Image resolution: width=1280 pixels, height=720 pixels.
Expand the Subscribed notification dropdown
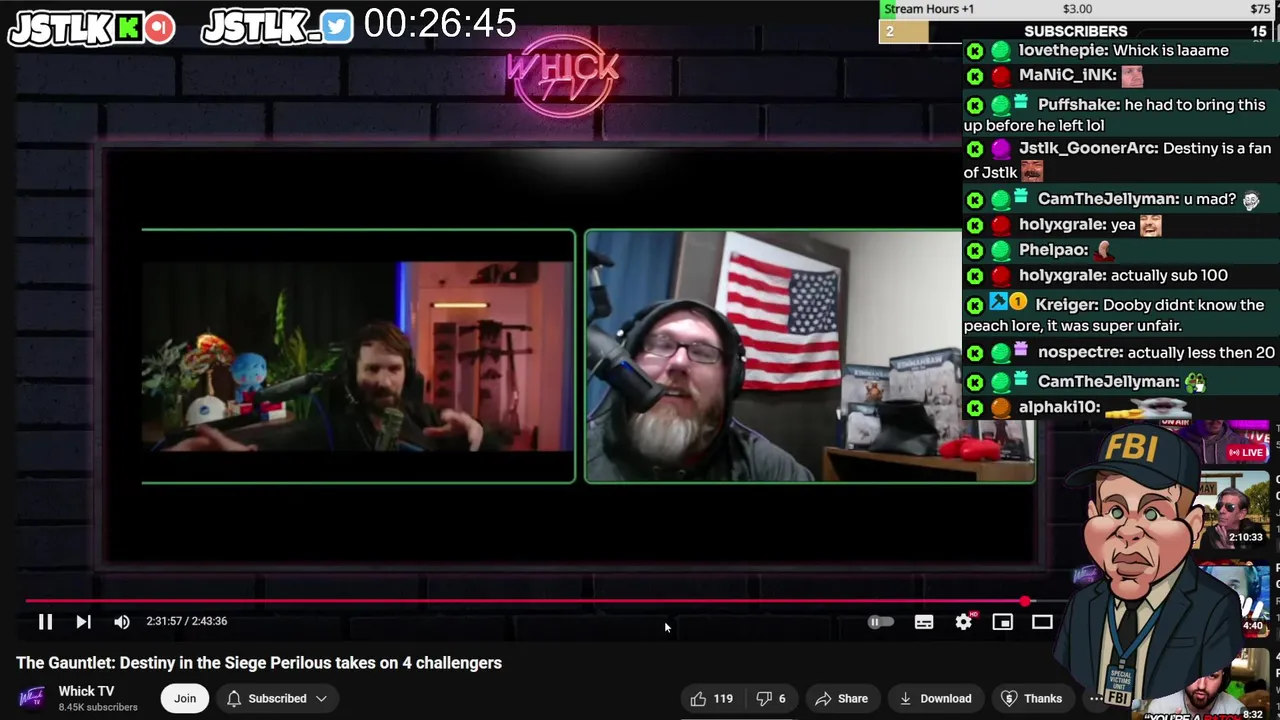277,699
